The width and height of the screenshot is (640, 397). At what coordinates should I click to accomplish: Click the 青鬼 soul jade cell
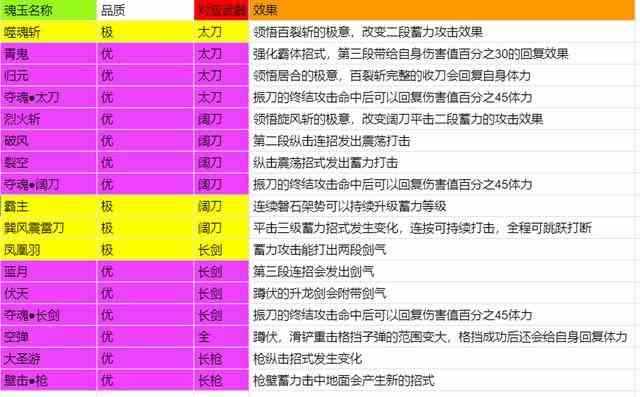click(x=48, y=54)
